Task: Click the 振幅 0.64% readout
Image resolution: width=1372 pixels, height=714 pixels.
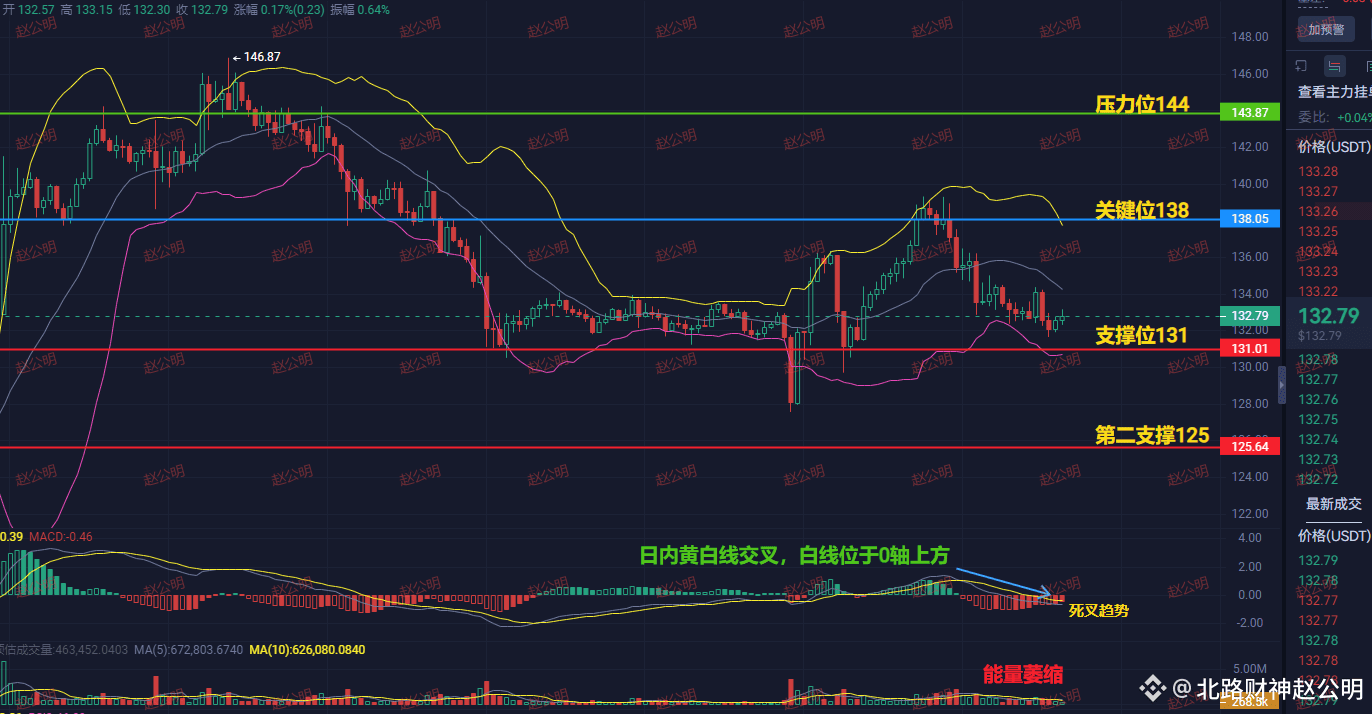Action: (x=360, y=9)
